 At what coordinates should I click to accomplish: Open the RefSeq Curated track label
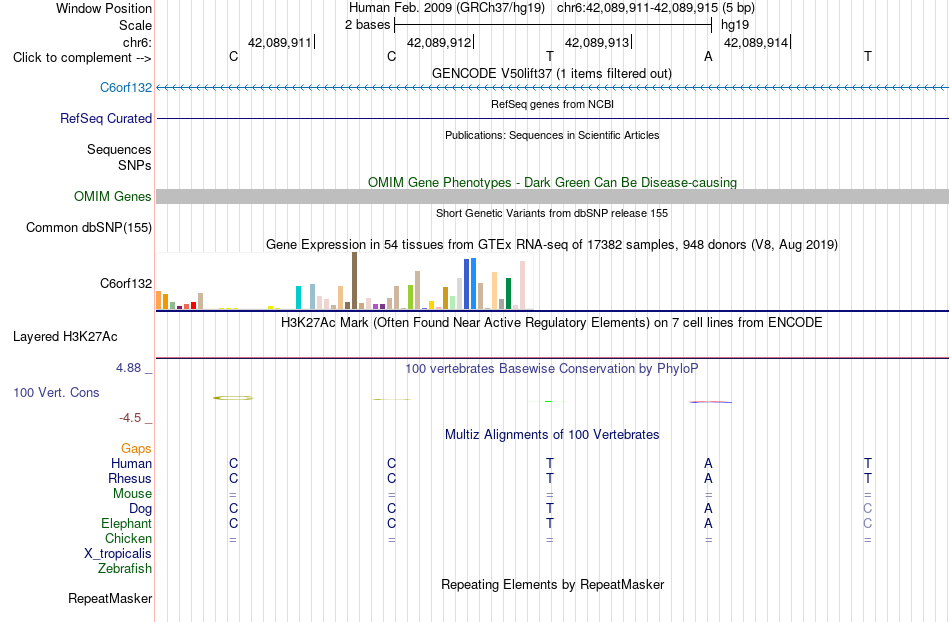coord(105,118)
